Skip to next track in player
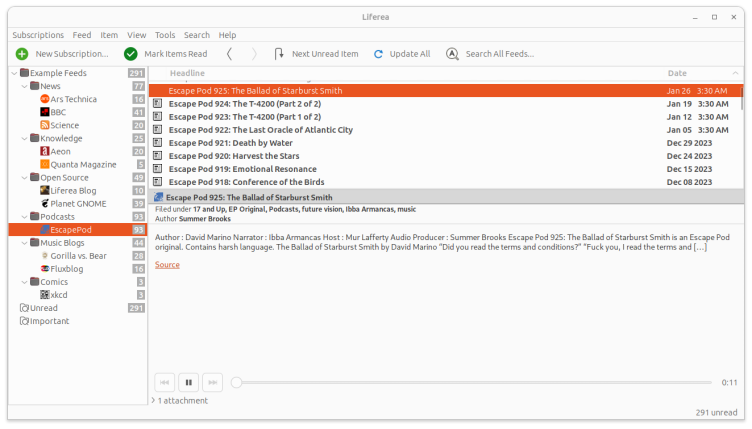This screenshot has width=752, height=429. [x=212, y=382]
